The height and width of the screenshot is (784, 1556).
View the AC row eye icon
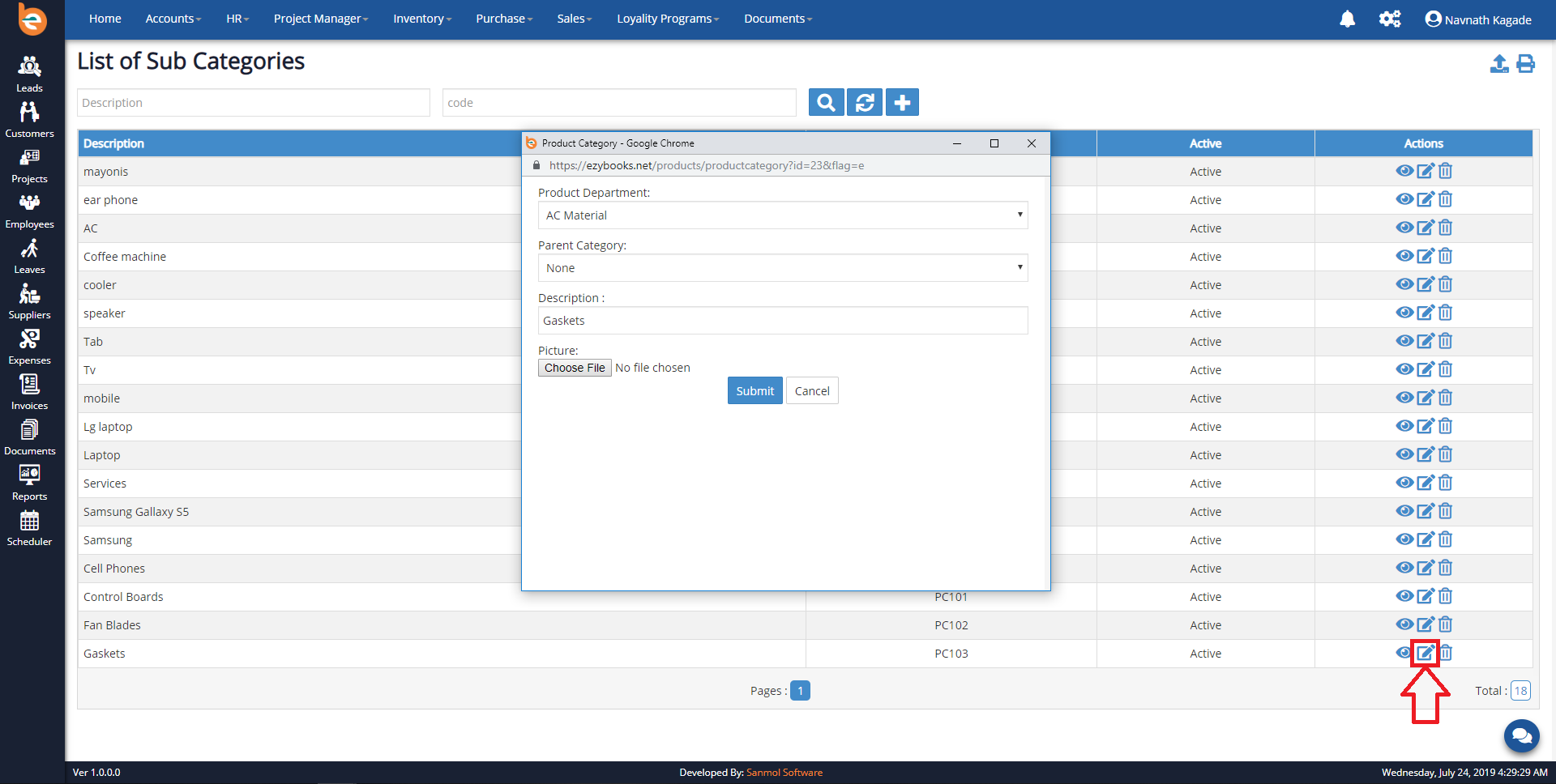click(1404, 228)
